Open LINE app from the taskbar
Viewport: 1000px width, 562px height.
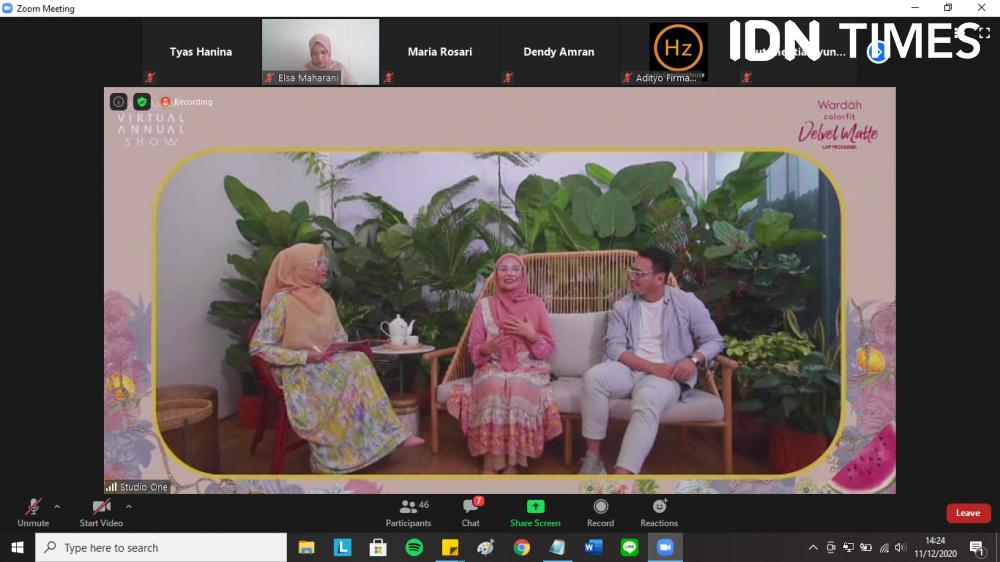pyautogui.click(x=629, y=547)
